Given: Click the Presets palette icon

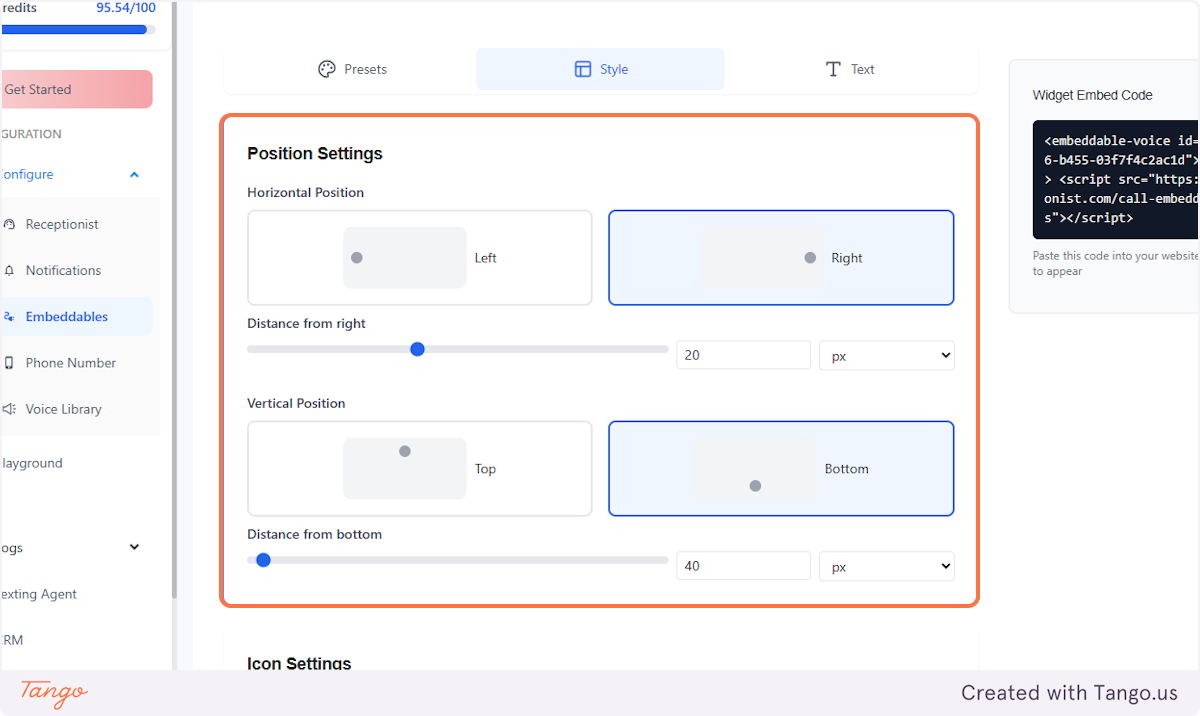Looking at the screenshot, I should [325, 68].
